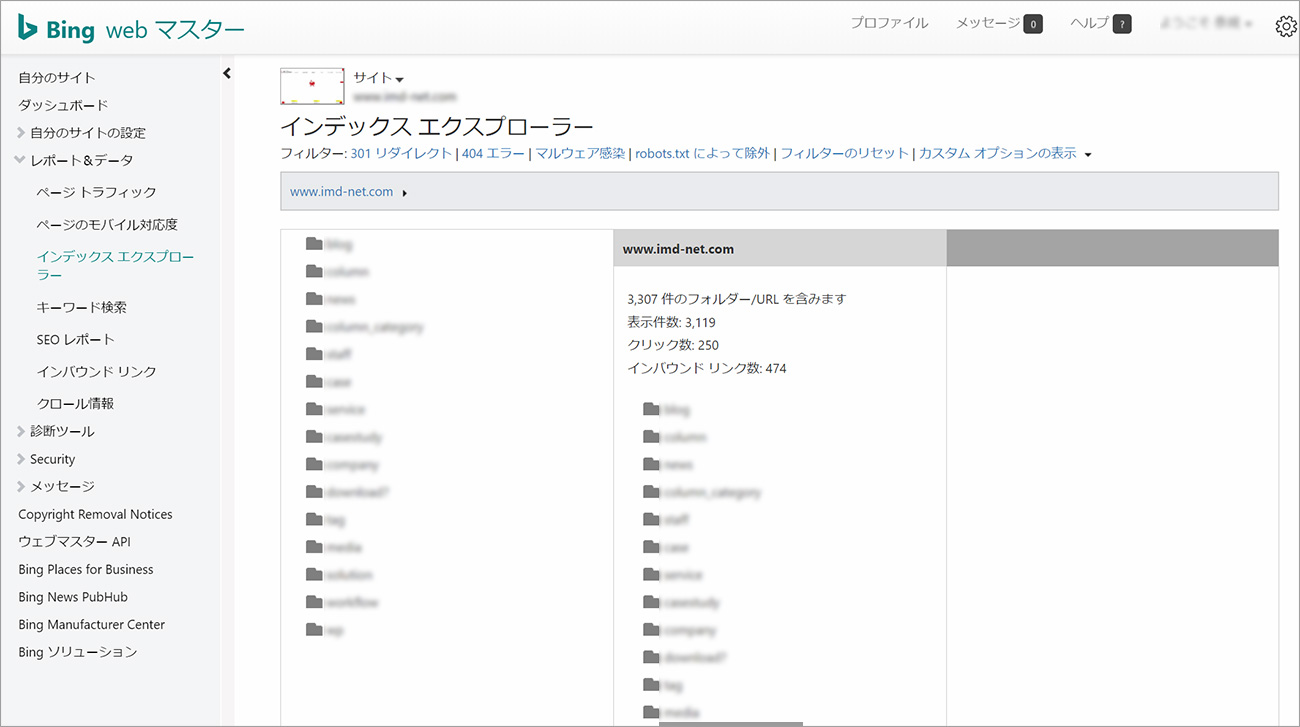This screenshot has height=727, width=1300.
Task: Expand カスタム オプションの表示 dropdown arrow
Action: [x=1088, y=155]
